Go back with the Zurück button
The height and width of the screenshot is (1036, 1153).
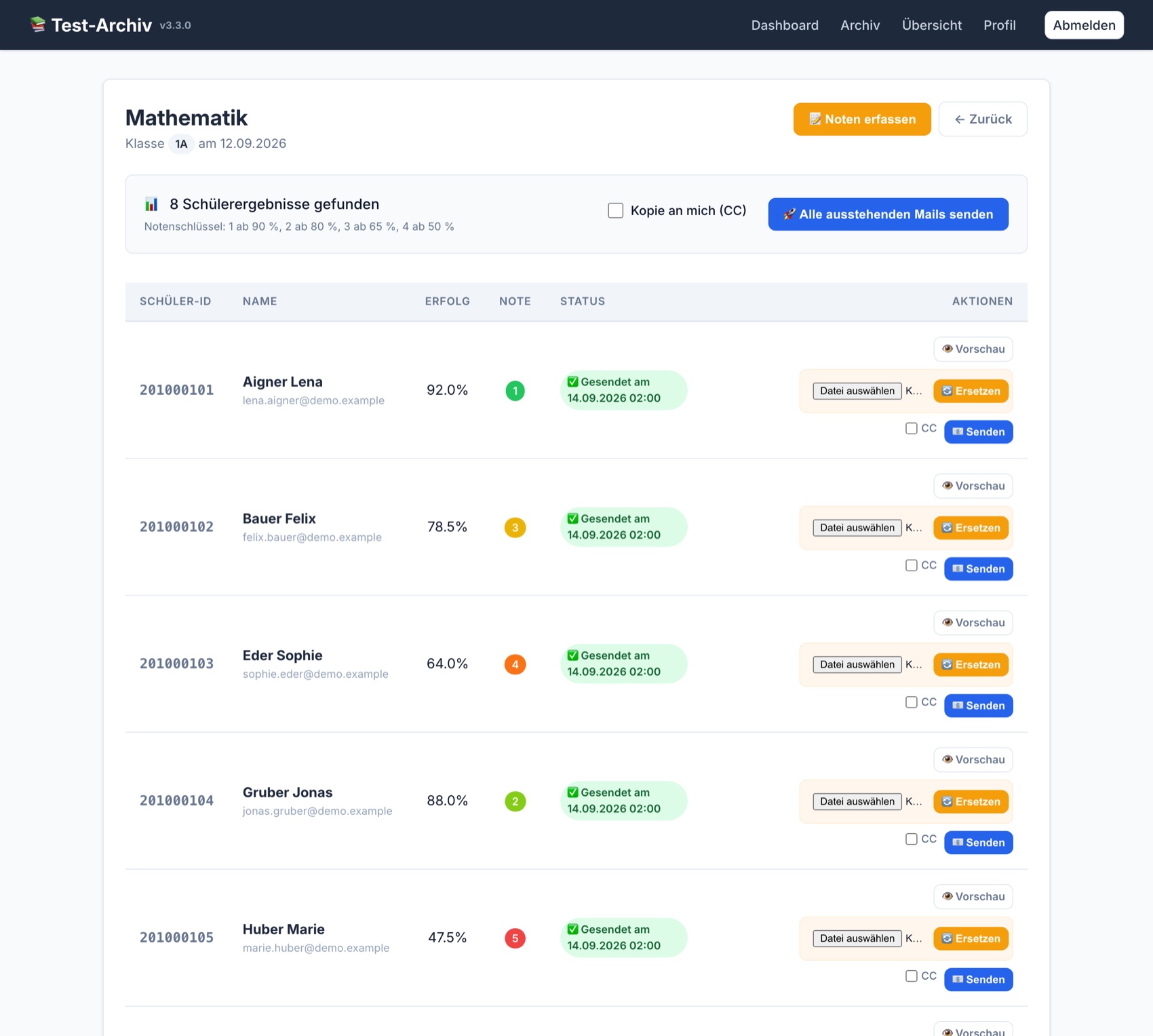983,119
